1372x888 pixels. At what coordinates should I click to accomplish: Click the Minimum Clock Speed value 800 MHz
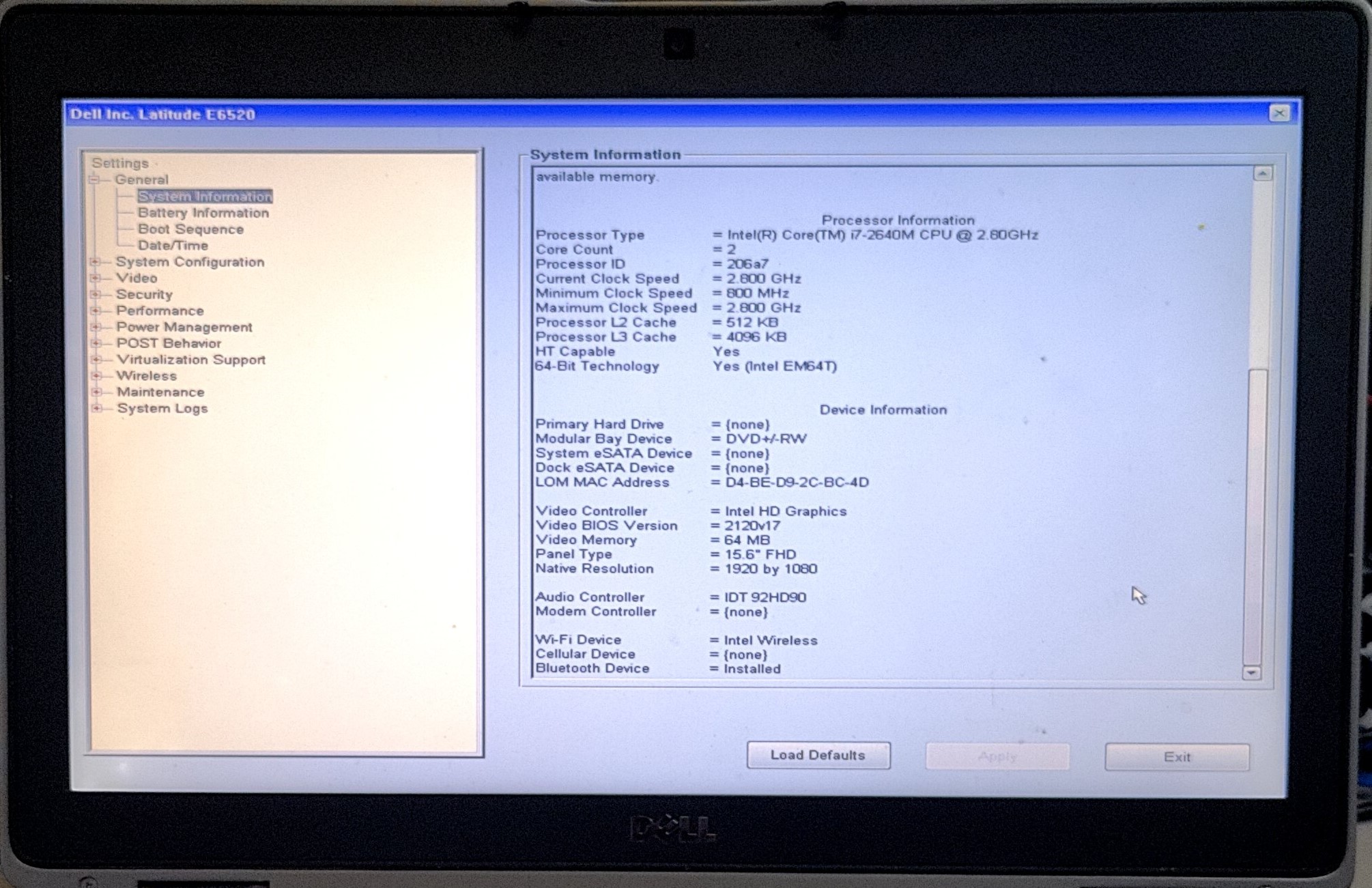pos(758,293)
